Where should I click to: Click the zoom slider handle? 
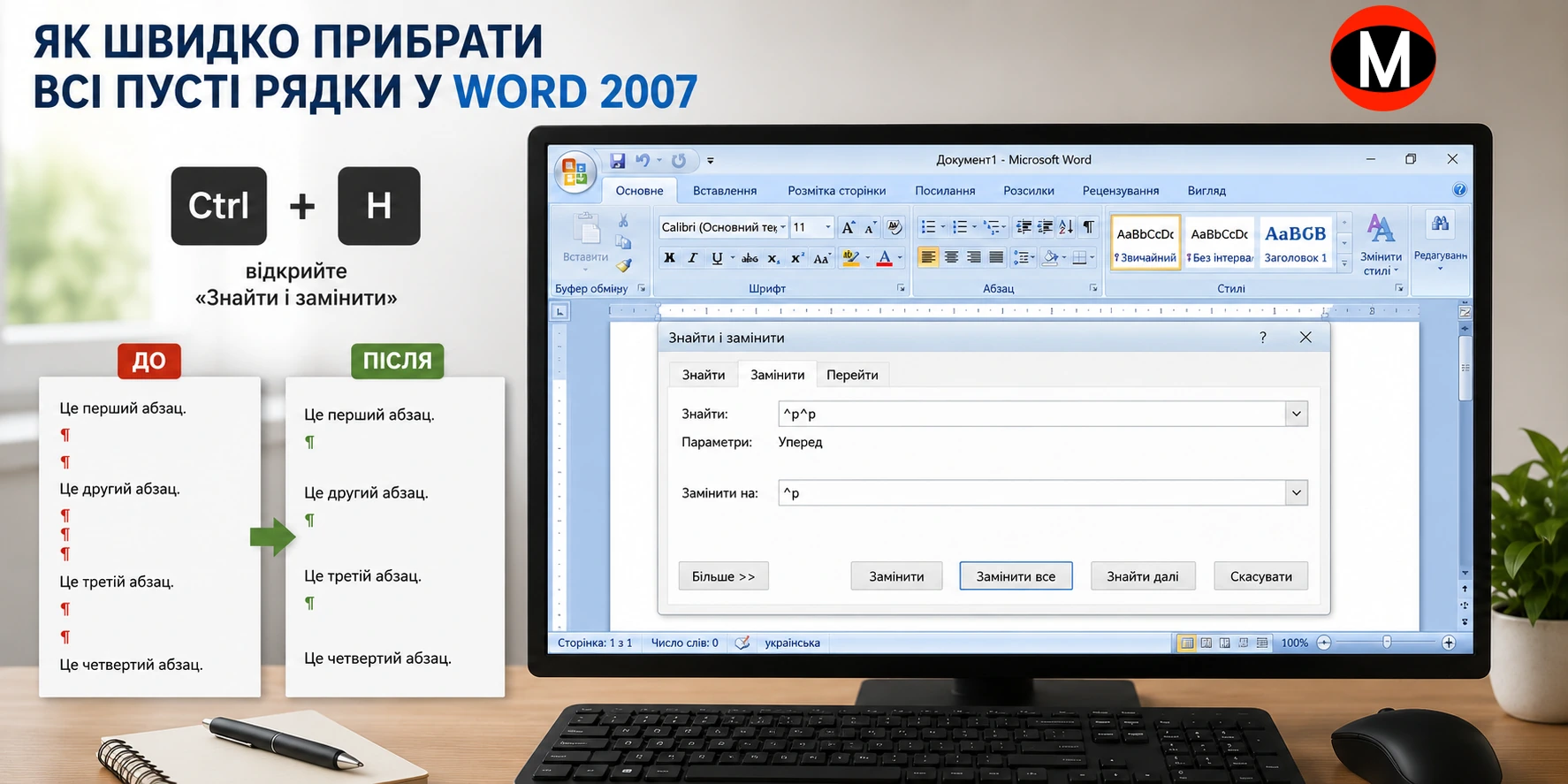1387,643
